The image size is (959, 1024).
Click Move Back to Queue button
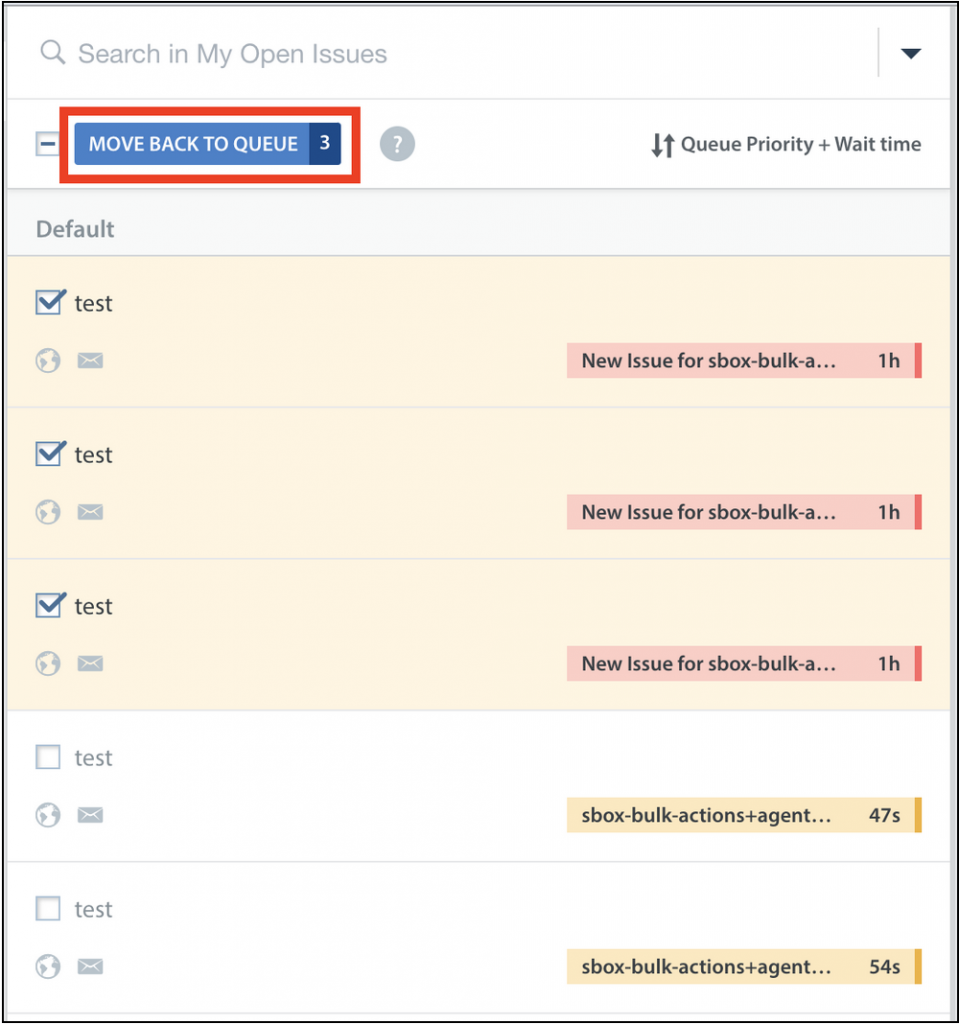pos(208,144)
